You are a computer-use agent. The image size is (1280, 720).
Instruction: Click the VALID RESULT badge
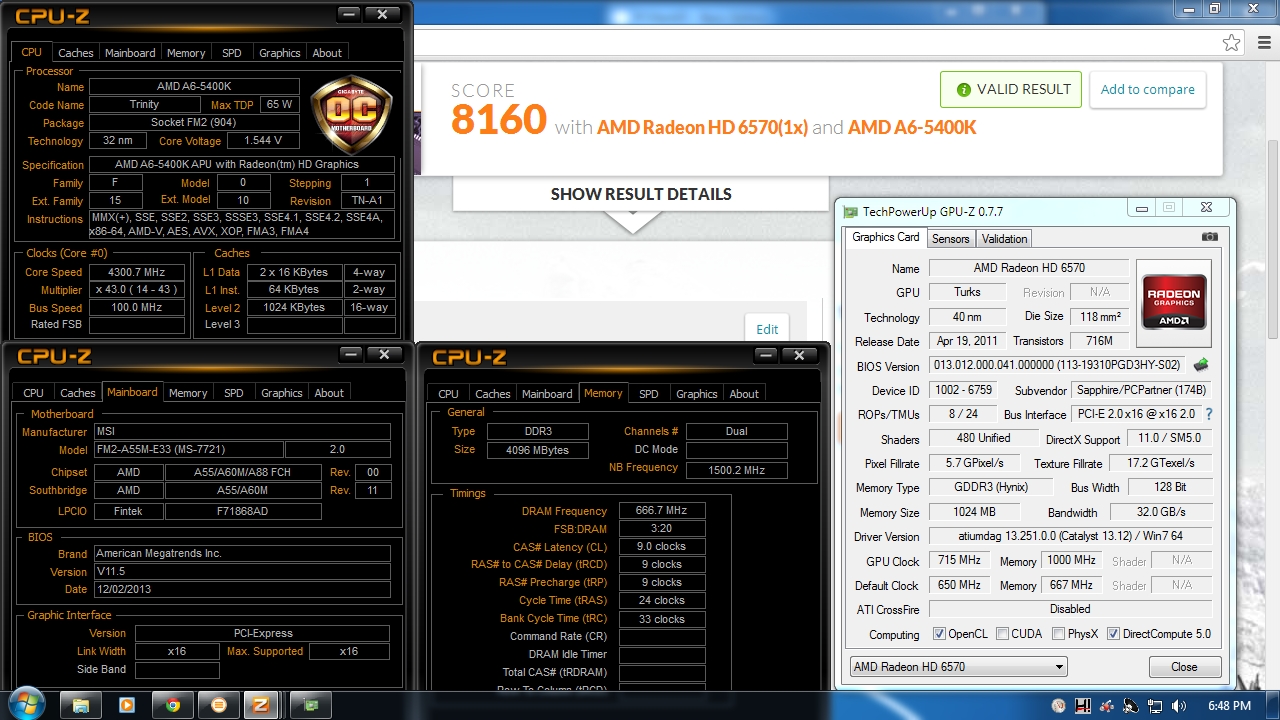[x=1011, y=89]
